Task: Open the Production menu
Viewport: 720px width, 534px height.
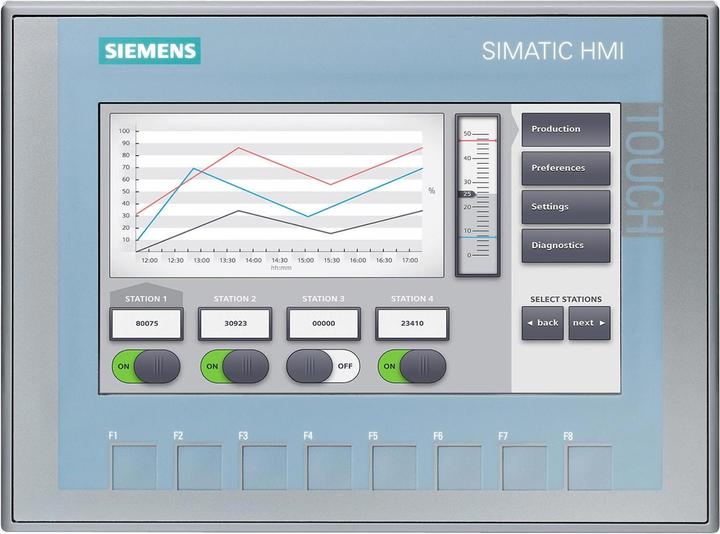Action: click(566, 129)
